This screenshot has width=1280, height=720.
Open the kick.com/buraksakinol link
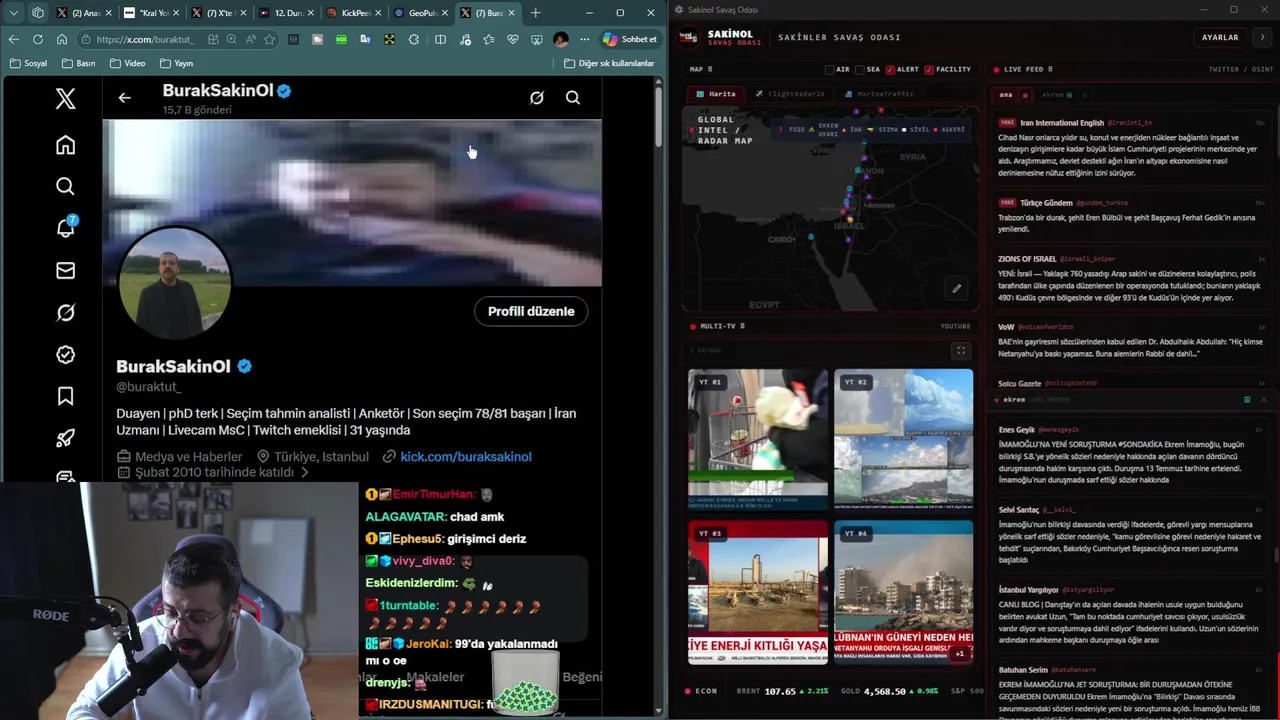[465, 456]
